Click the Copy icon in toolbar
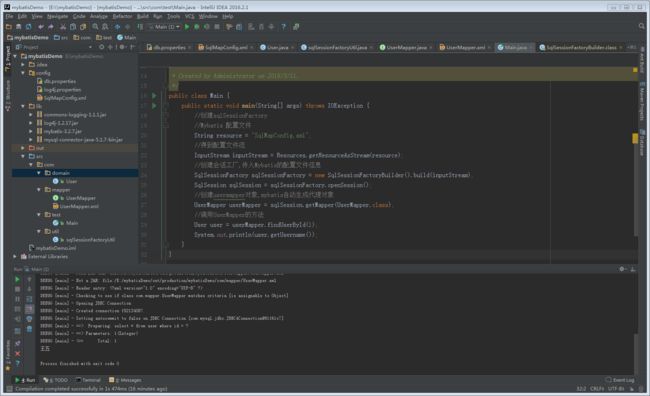650x396 pixels. point(73,27)
